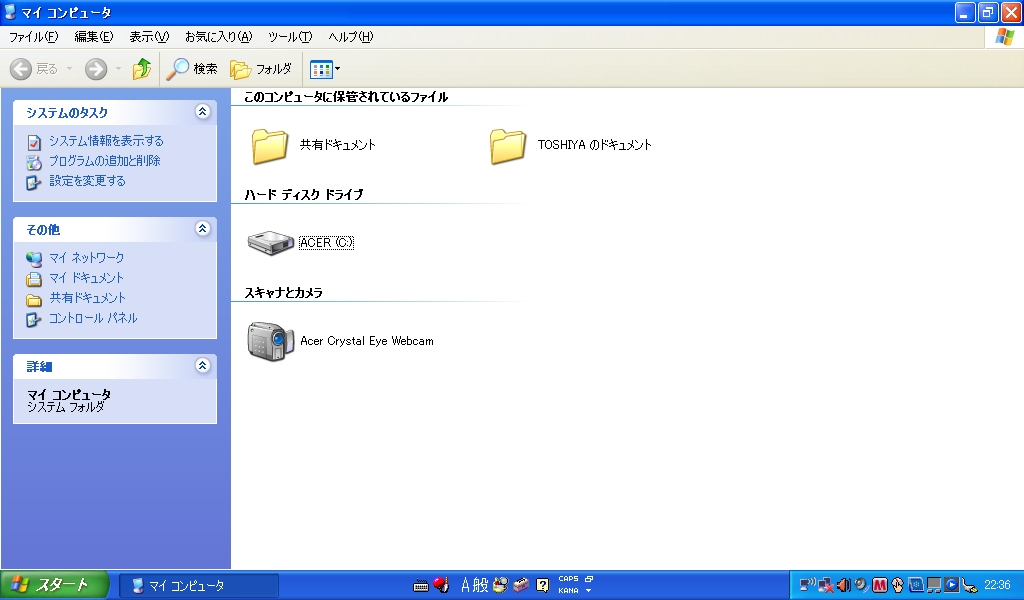Toggle the KANA indicator in language bar
Viewport: 1024px width, 600px height.
click(x=568, y=591)
